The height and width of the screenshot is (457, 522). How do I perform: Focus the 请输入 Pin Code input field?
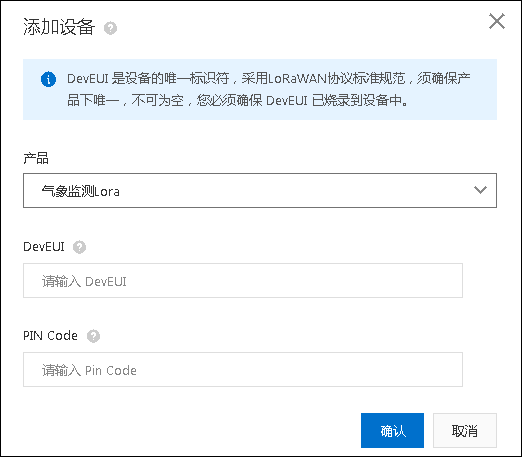click(x=243, y=369)
